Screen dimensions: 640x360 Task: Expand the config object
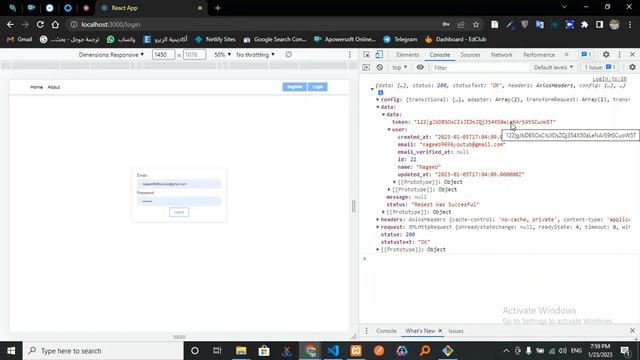click(378, 99)
